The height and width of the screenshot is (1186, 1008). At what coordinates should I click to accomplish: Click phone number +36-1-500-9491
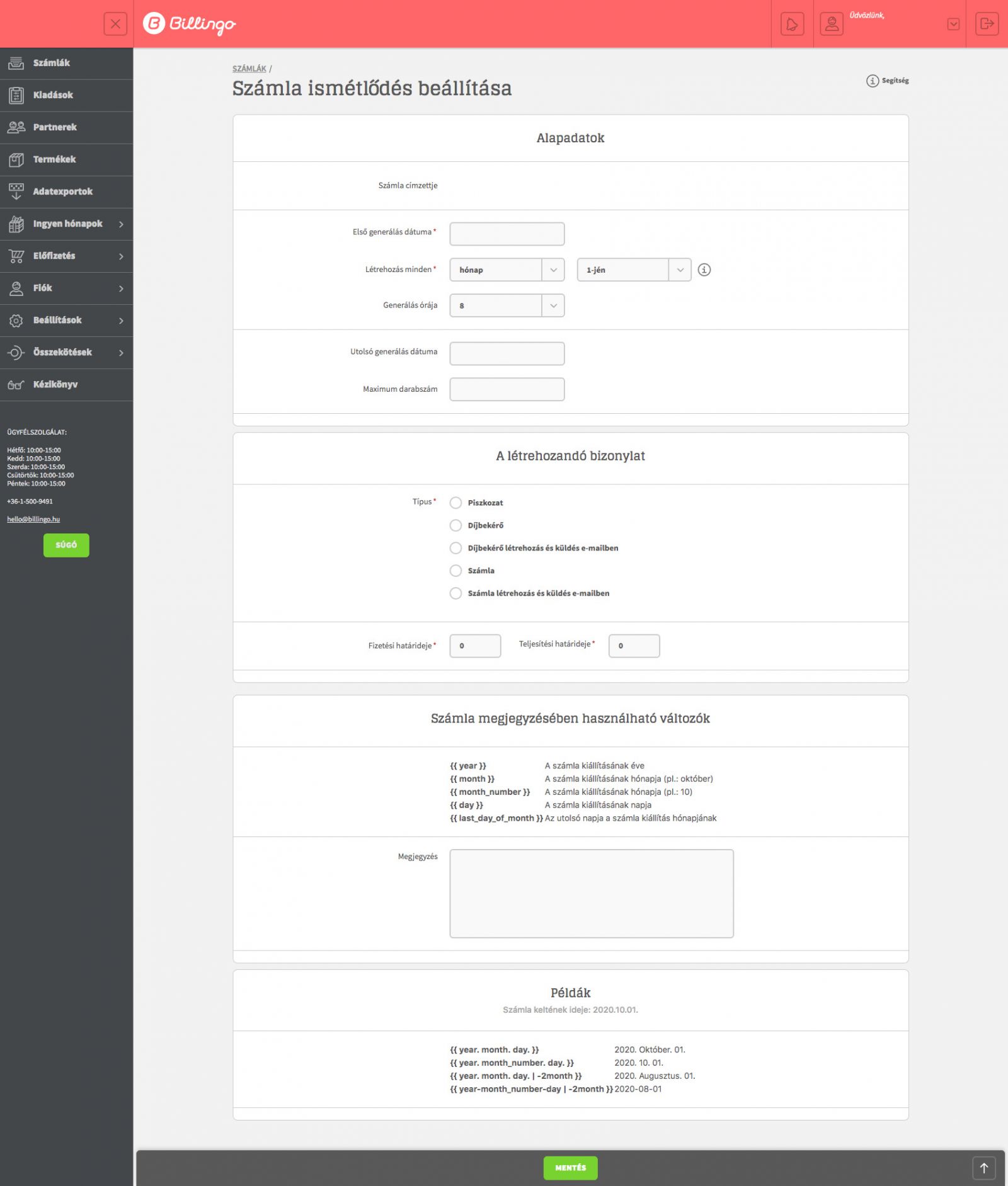pos(30,501)
